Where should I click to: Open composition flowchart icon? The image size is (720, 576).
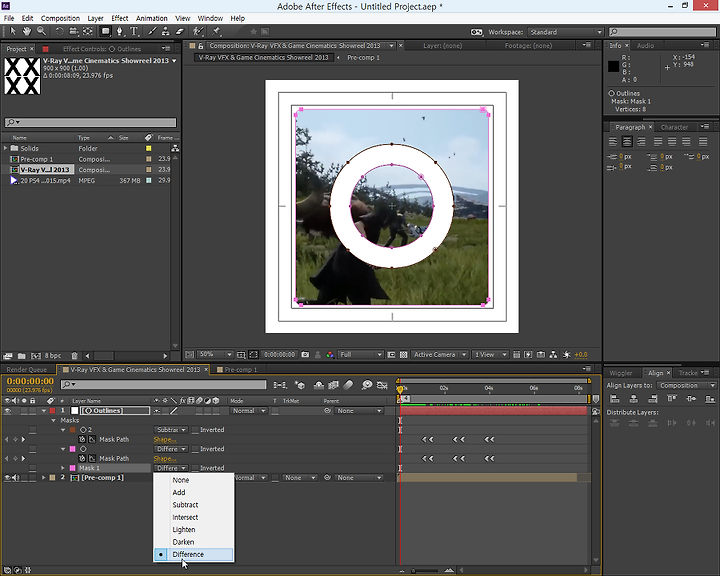coord(553,355)
